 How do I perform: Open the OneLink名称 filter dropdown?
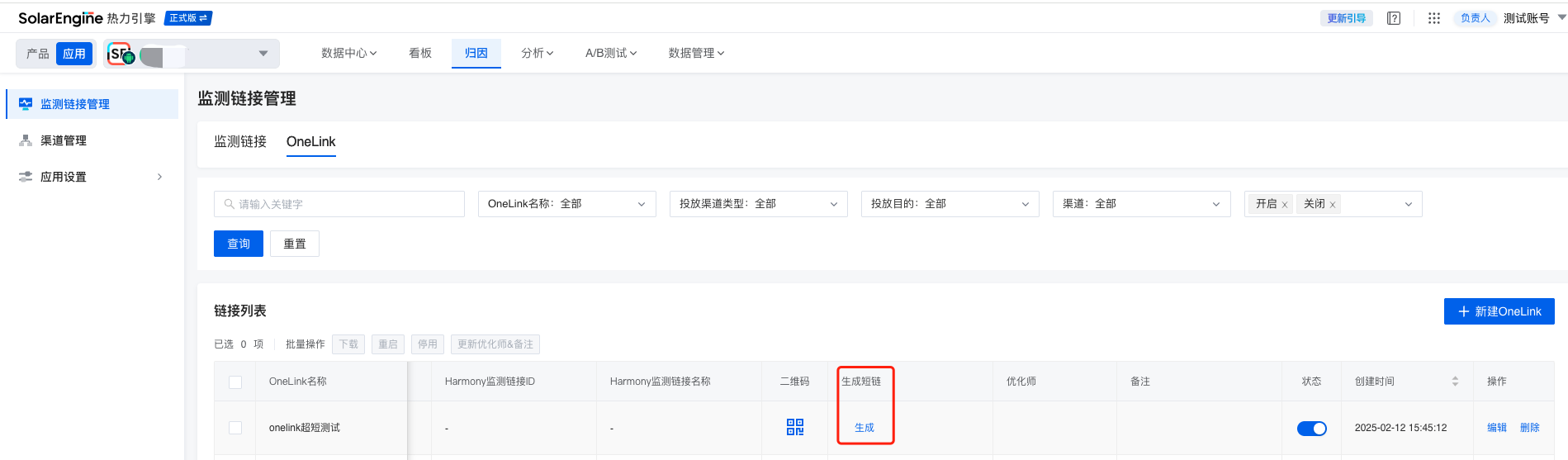(x=567, y=204)
